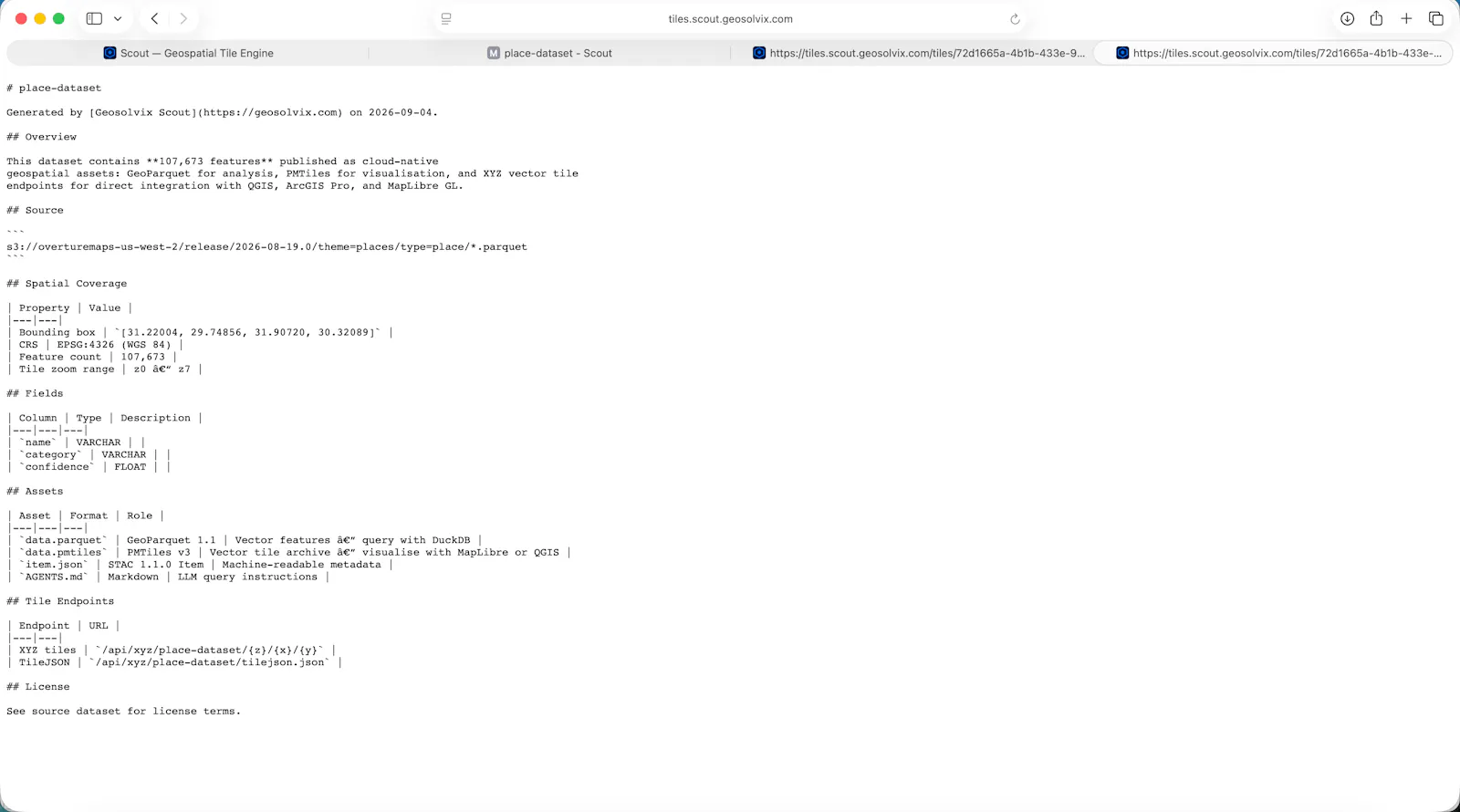Show the tab overview
Image resolution: width=1460 pixels, height=812 pixels.
click(x=1435, y=18)
